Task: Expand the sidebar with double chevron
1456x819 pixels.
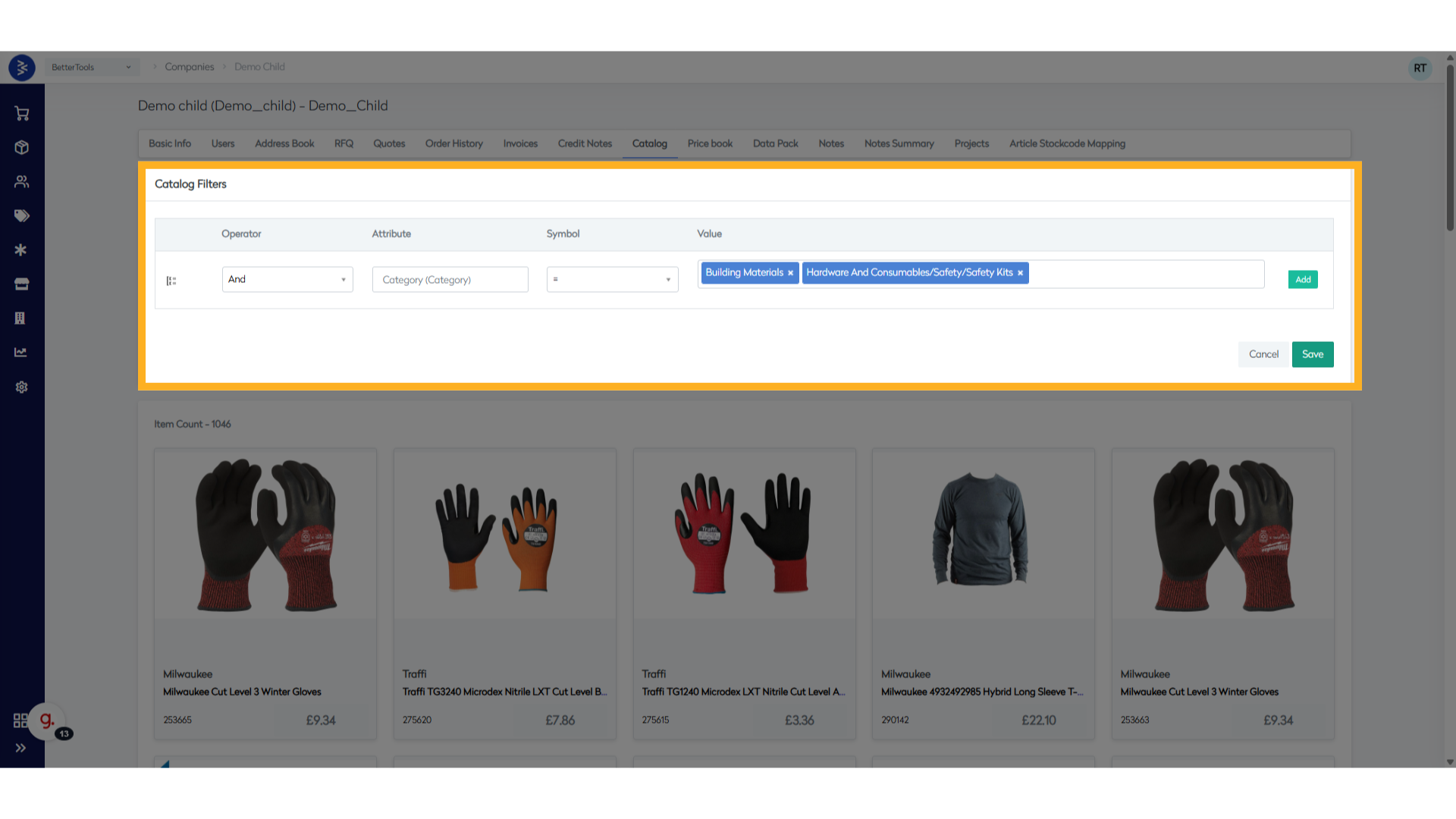Action: click(20, 748)
